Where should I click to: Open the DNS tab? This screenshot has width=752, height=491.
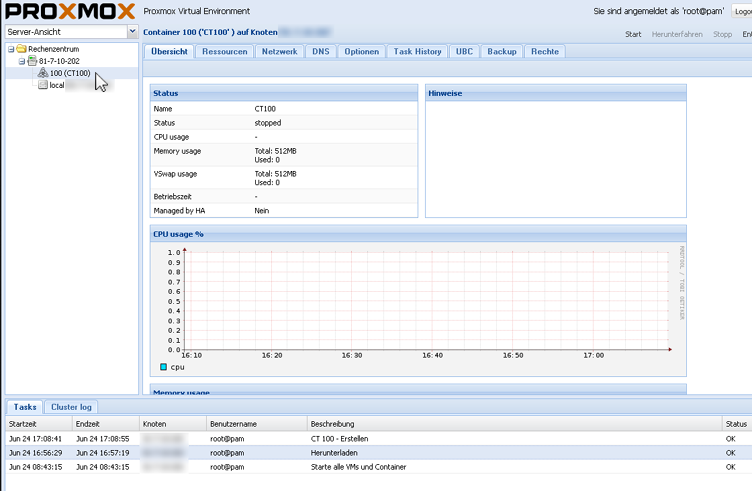[x=320, y=51]
